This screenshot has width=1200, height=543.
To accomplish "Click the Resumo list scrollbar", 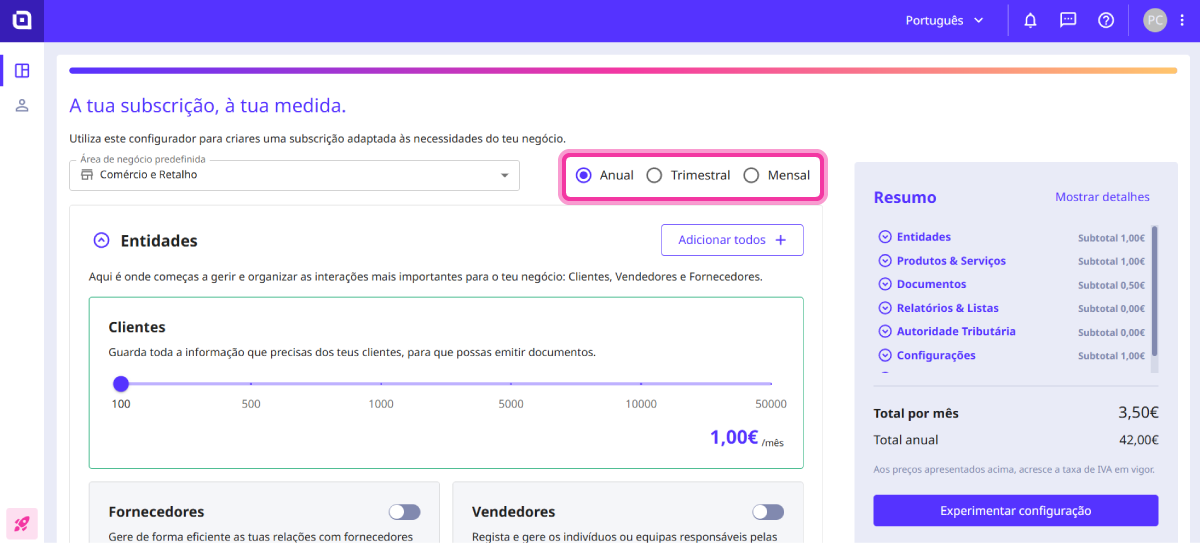I will pos(1155,291).
